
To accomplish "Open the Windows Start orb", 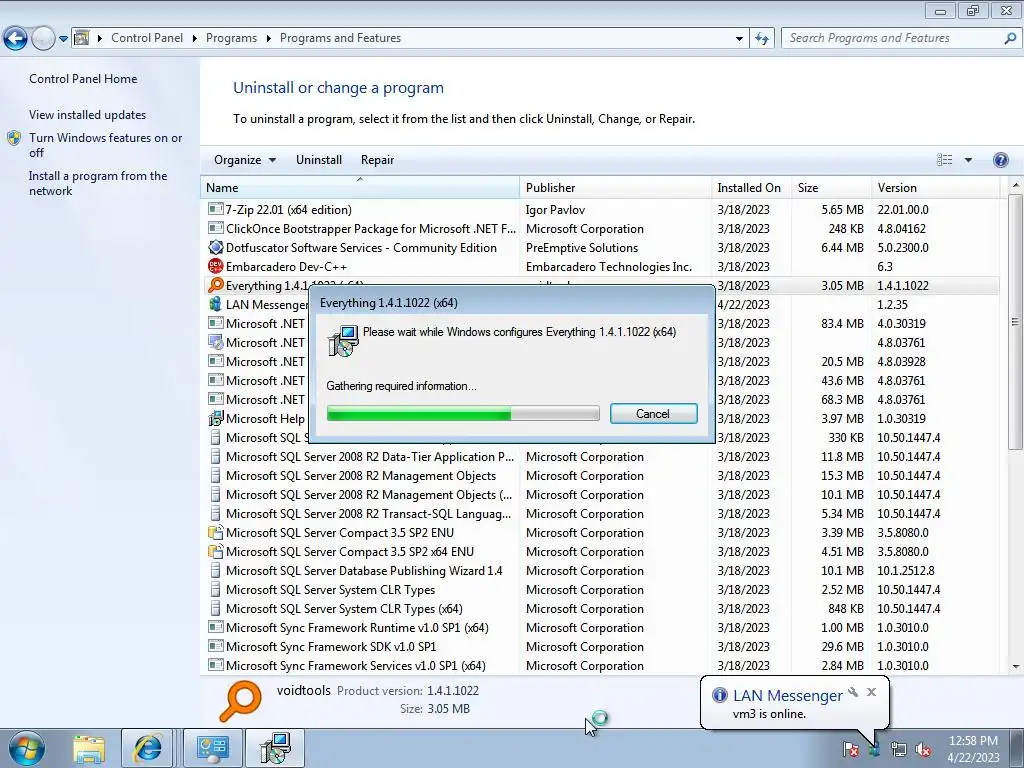I will 27,748.
